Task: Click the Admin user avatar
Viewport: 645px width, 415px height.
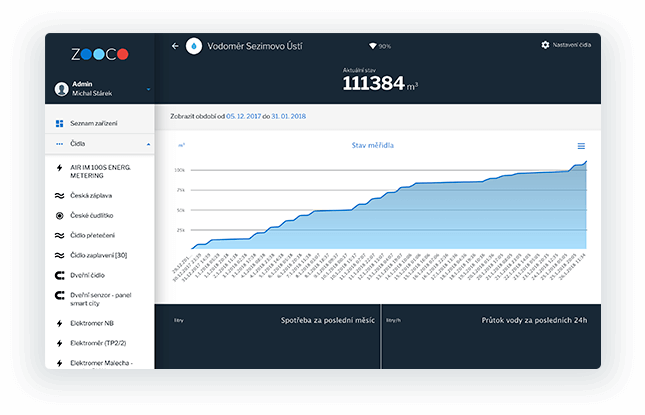Action: click(x=61, y=88)
